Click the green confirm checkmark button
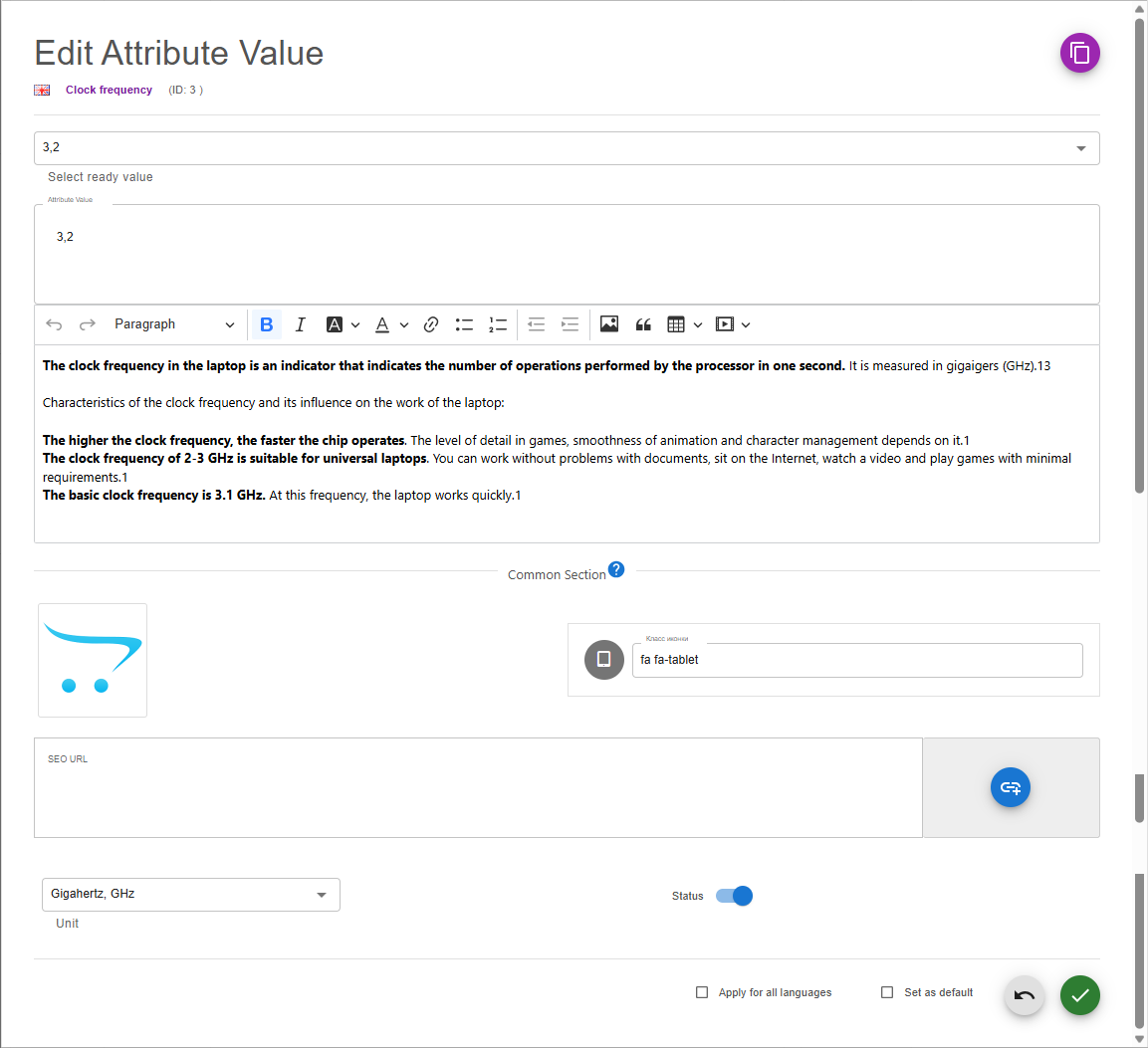Screen dimensions: 1148x1048 point(1079,995)
